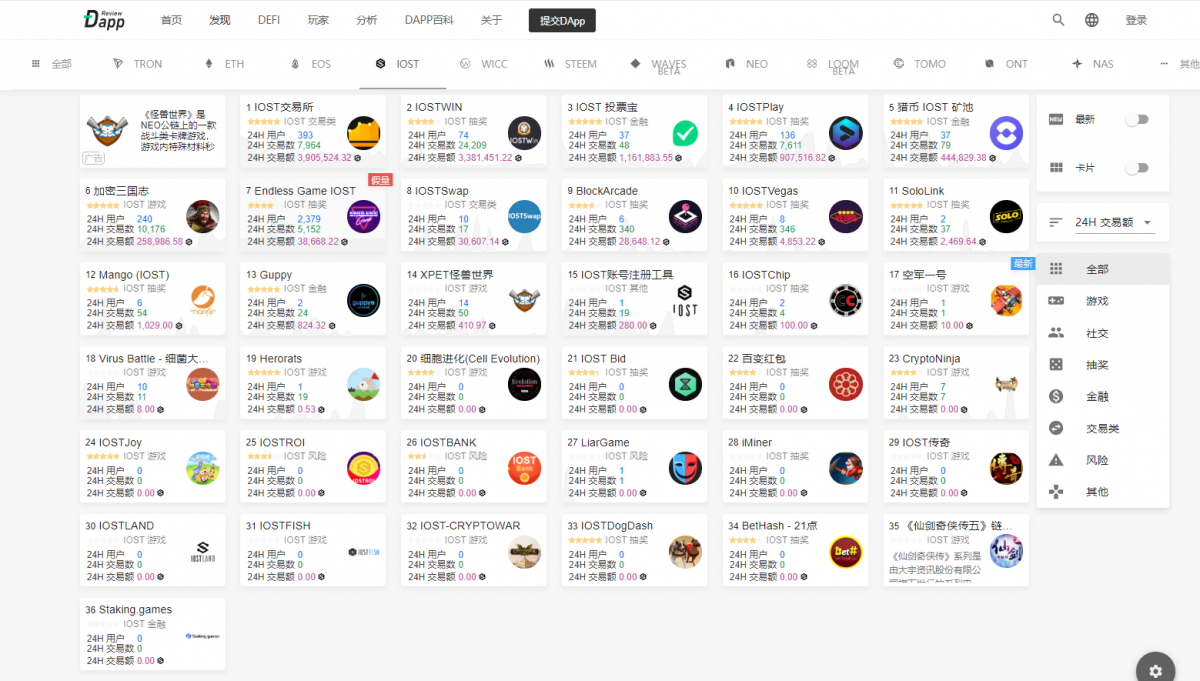
Task: Click the 登录 login link
Action: tap(1136, 20)
